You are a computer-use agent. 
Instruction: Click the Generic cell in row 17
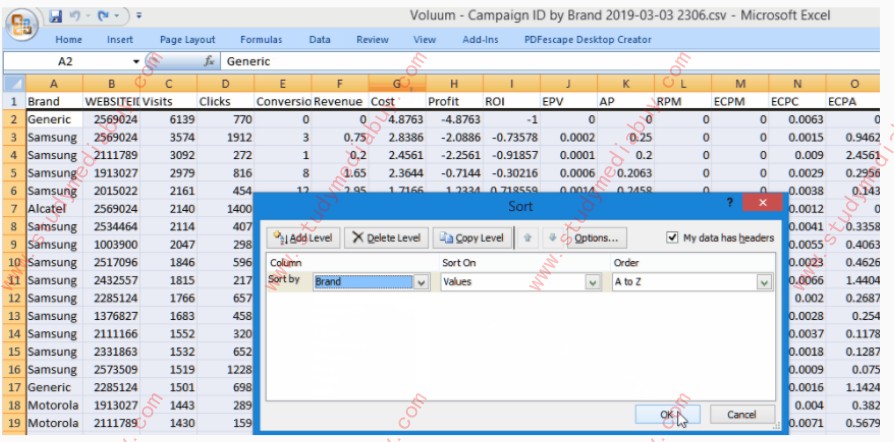[54, 387]
